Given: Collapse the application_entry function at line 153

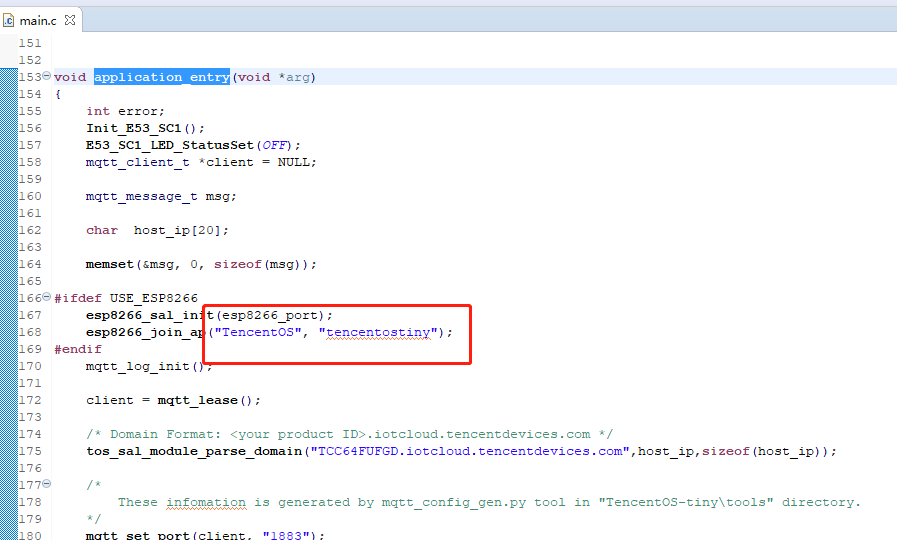Looking at the screenshot, I should (x=47, y=76).
